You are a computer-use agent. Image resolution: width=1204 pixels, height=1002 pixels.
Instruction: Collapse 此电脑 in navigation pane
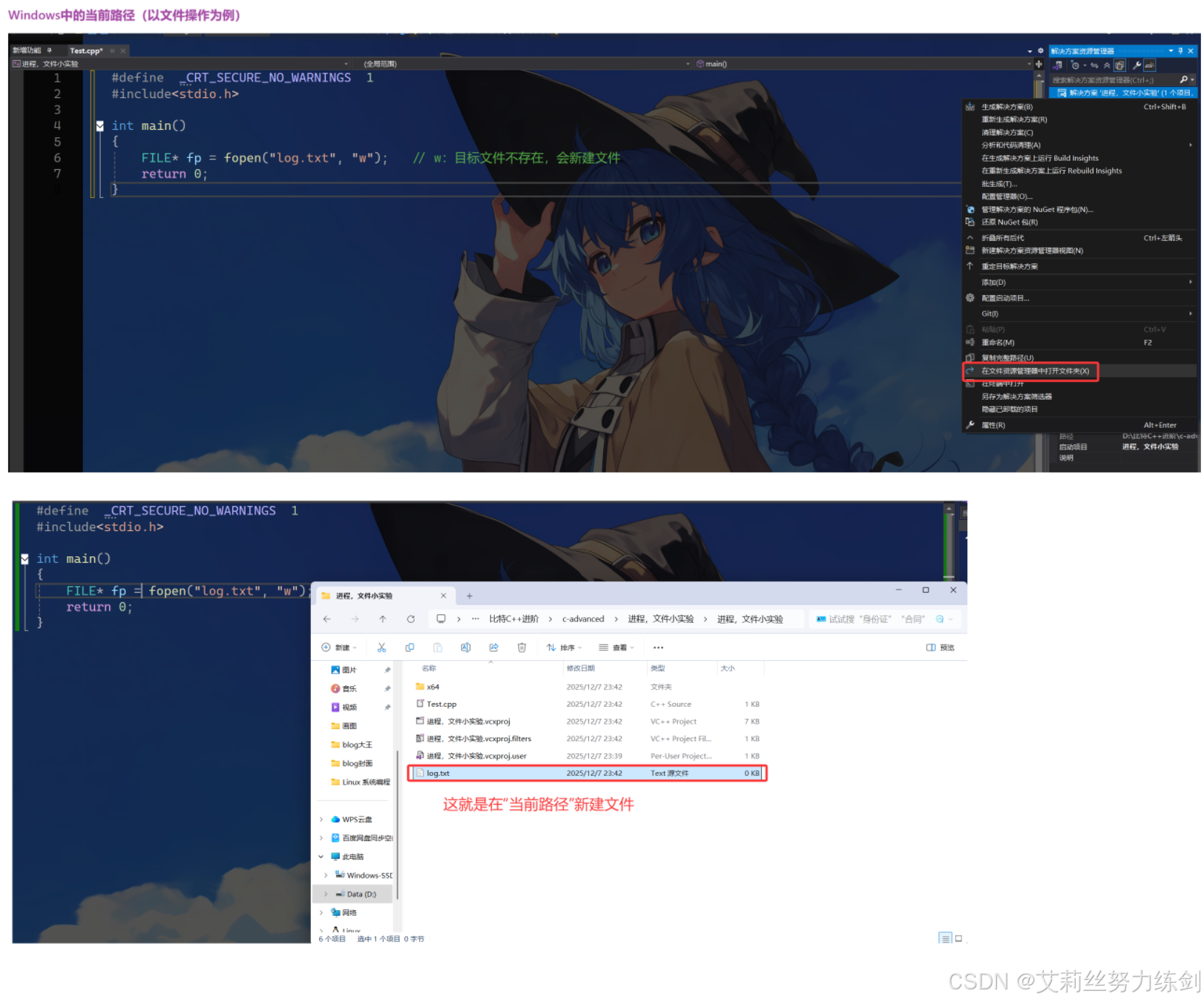(x=321, y=857)
